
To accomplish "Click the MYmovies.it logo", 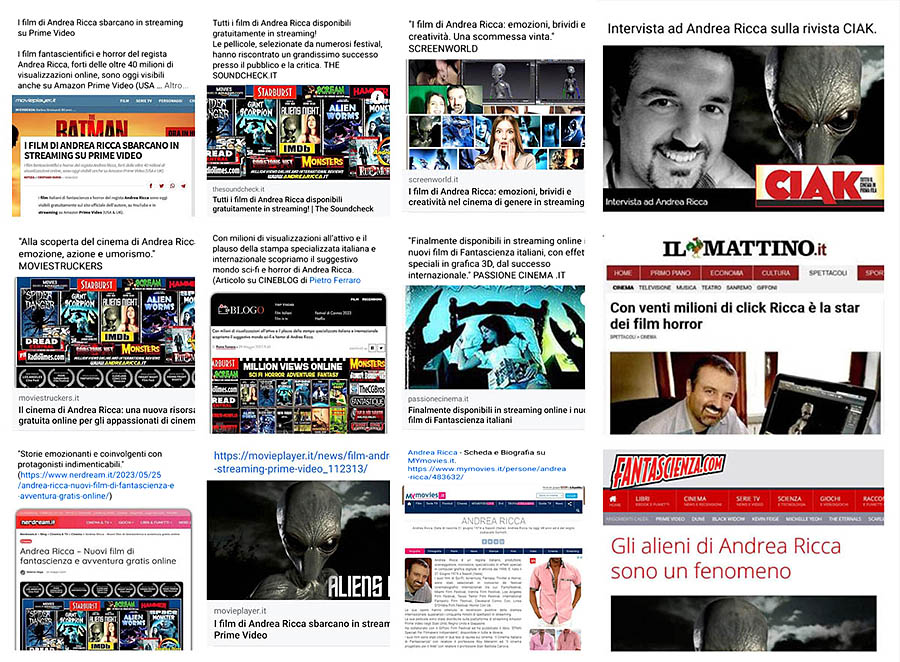I will 425,495.
